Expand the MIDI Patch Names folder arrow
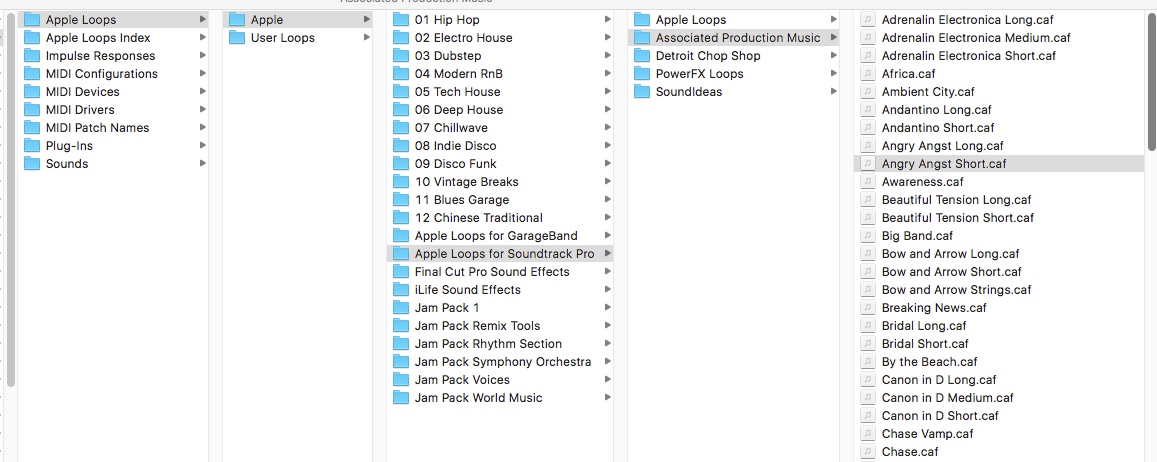1157x462 pixels. 202,128
